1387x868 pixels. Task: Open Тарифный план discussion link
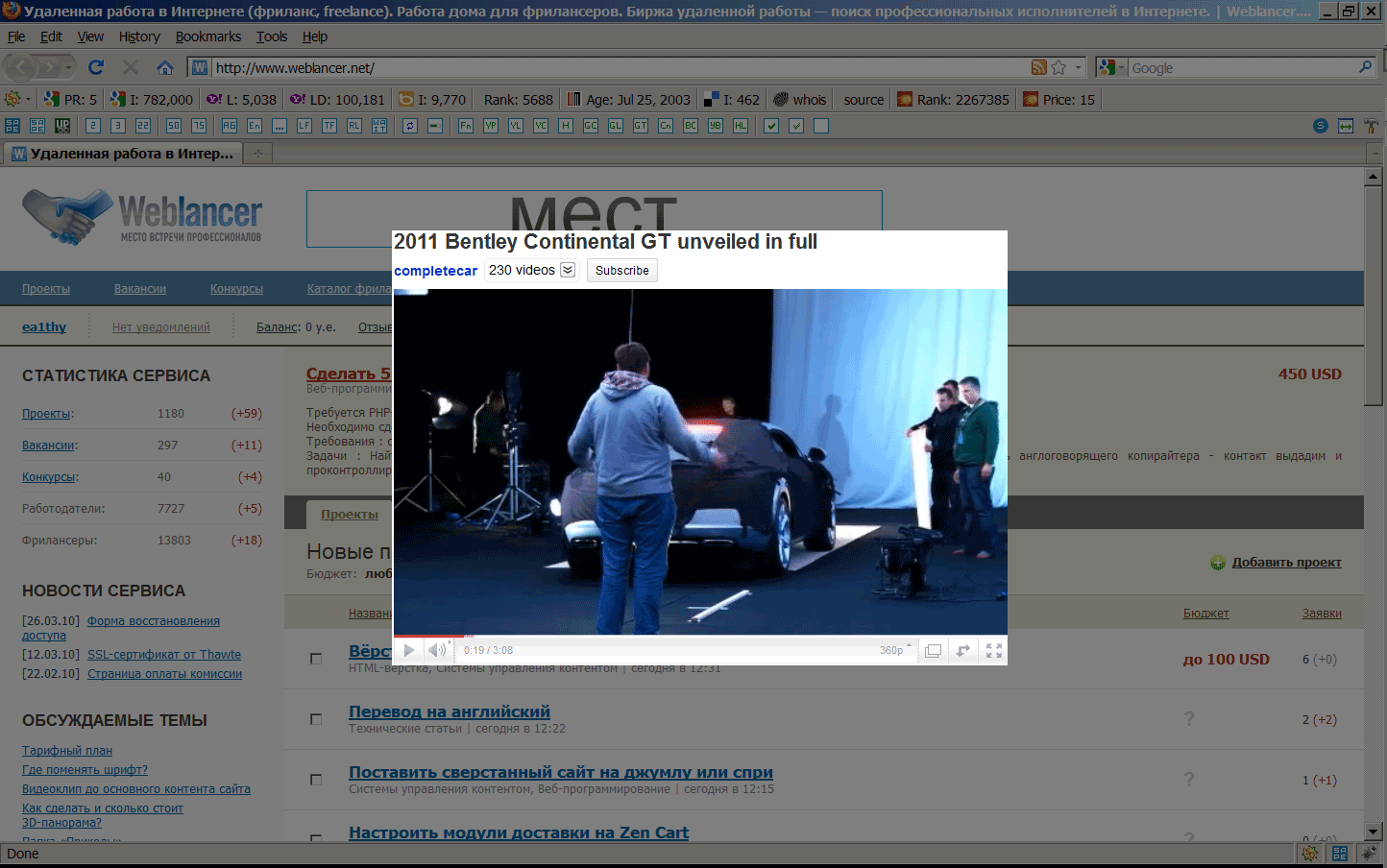click(x=67, y=751)
